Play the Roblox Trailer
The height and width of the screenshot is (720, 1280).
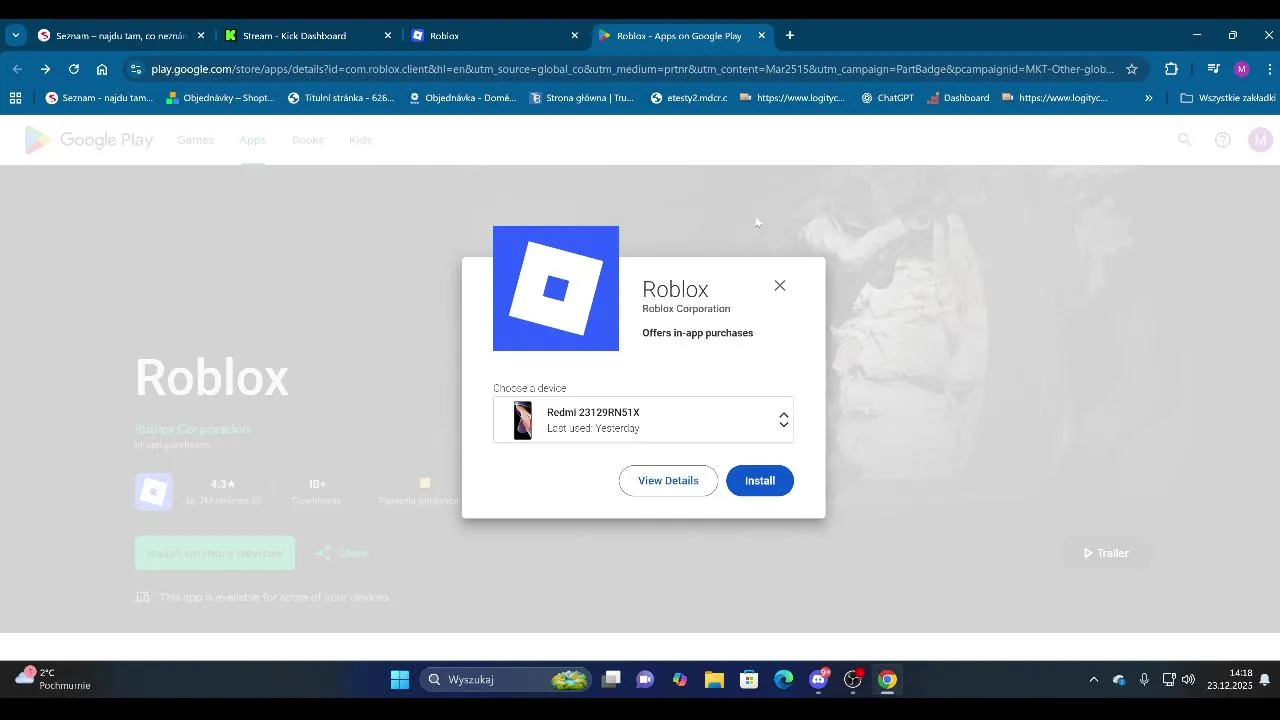pyautogui.click(x=1106, y=553)
